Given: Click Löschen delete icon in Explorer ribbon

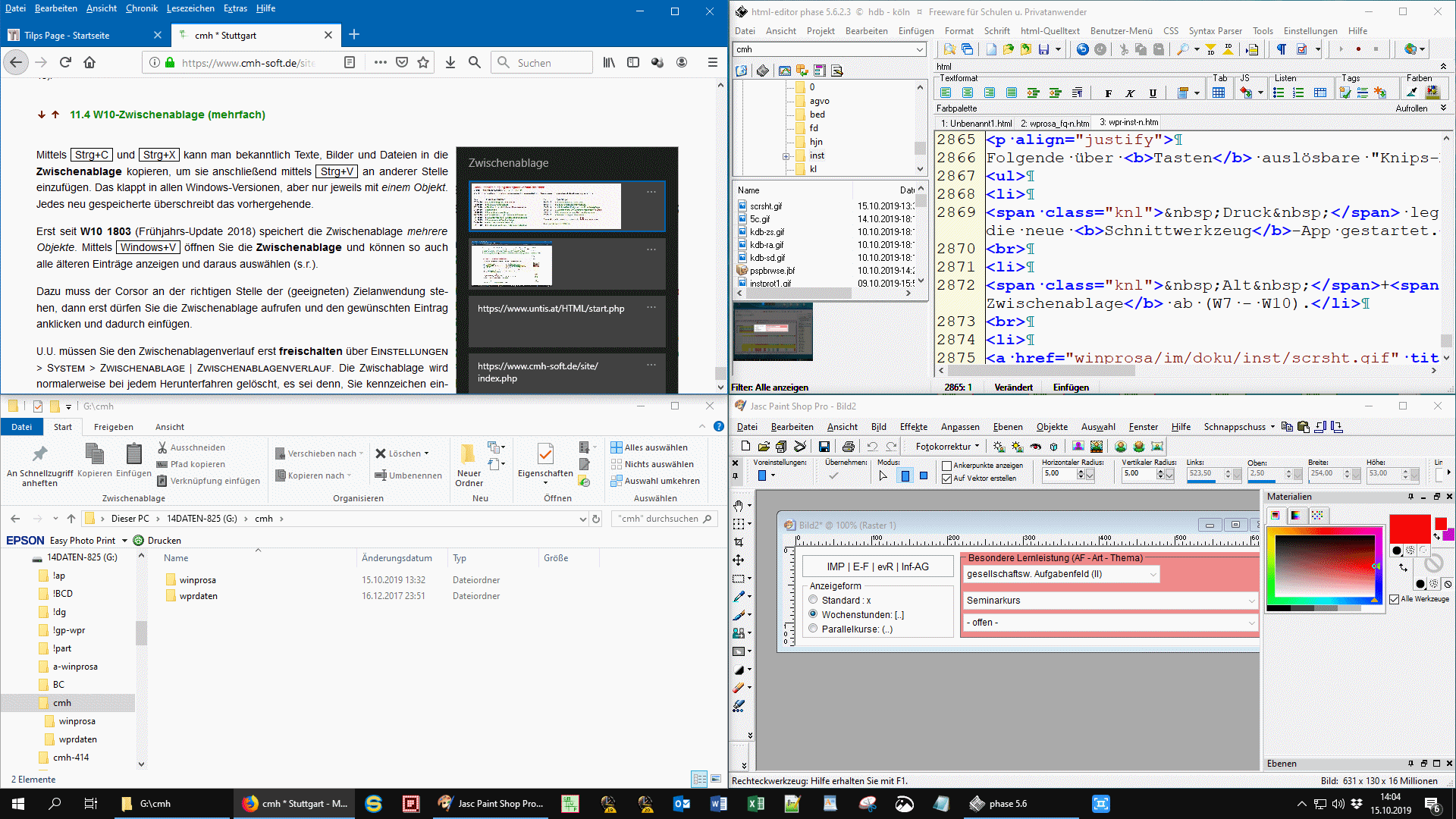Looking at the screenshot, I should 381,453.
